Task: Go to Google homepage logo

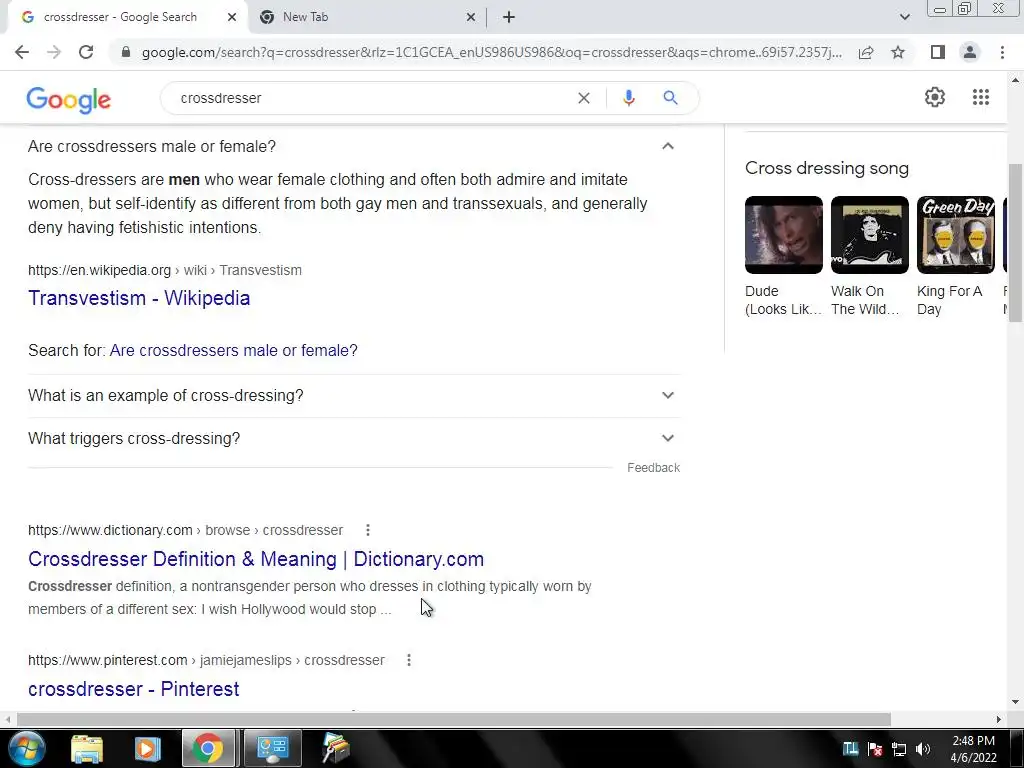Action: [x=69, y=99]
